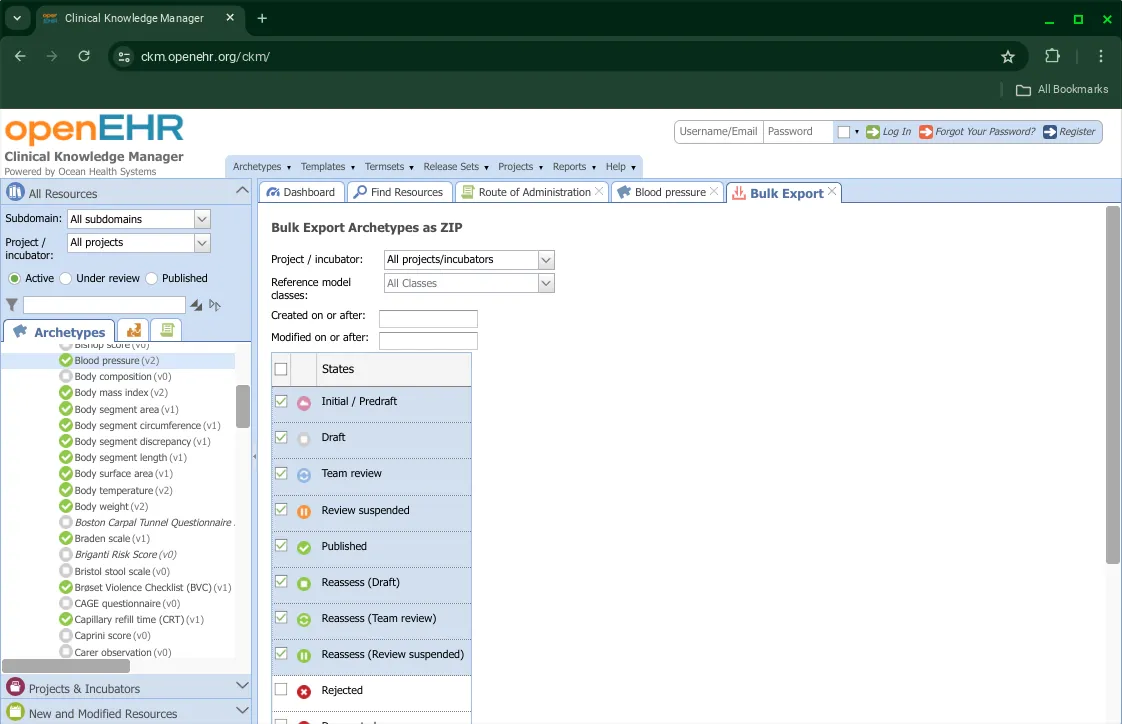Viewport: 1122px width, 724px height.
Task: Expand the Project / incubator export dropdown
Action: click(546, 260)
